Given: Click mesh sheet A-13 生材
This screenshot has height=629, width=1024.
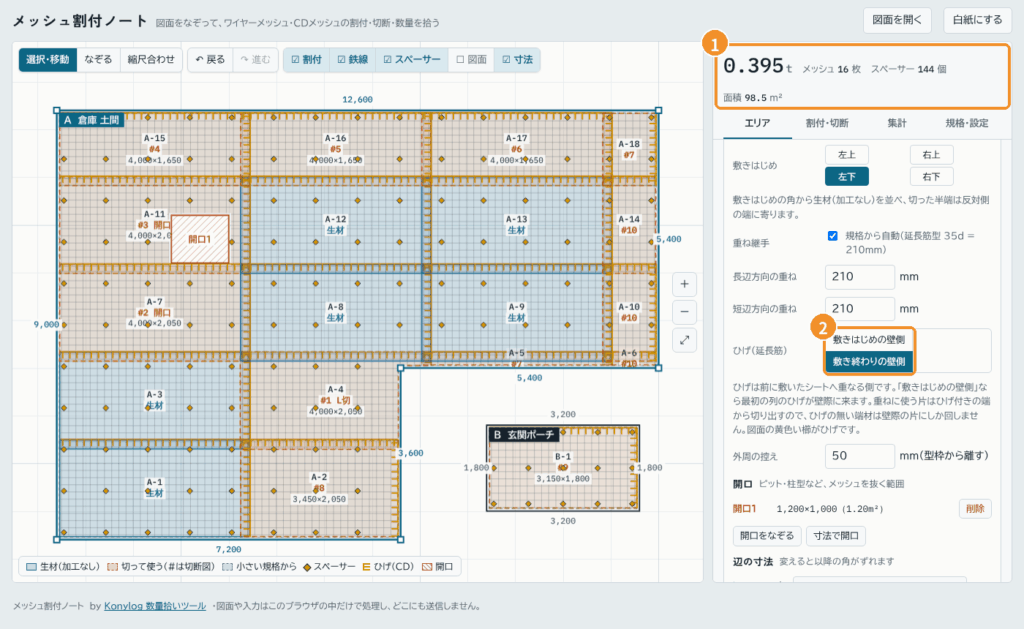Looking at the screenshot, I should (516, 225).
